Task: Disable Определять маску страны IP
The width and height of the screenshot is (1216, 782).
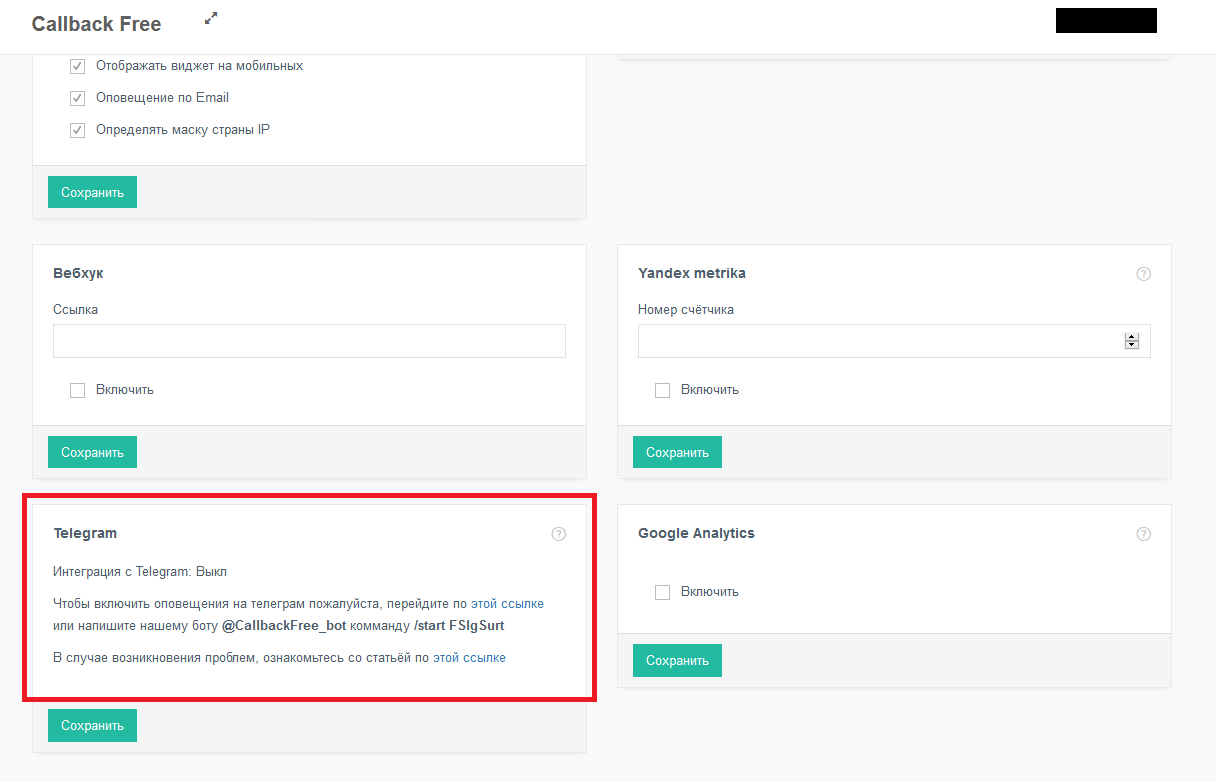Action: 77,131
